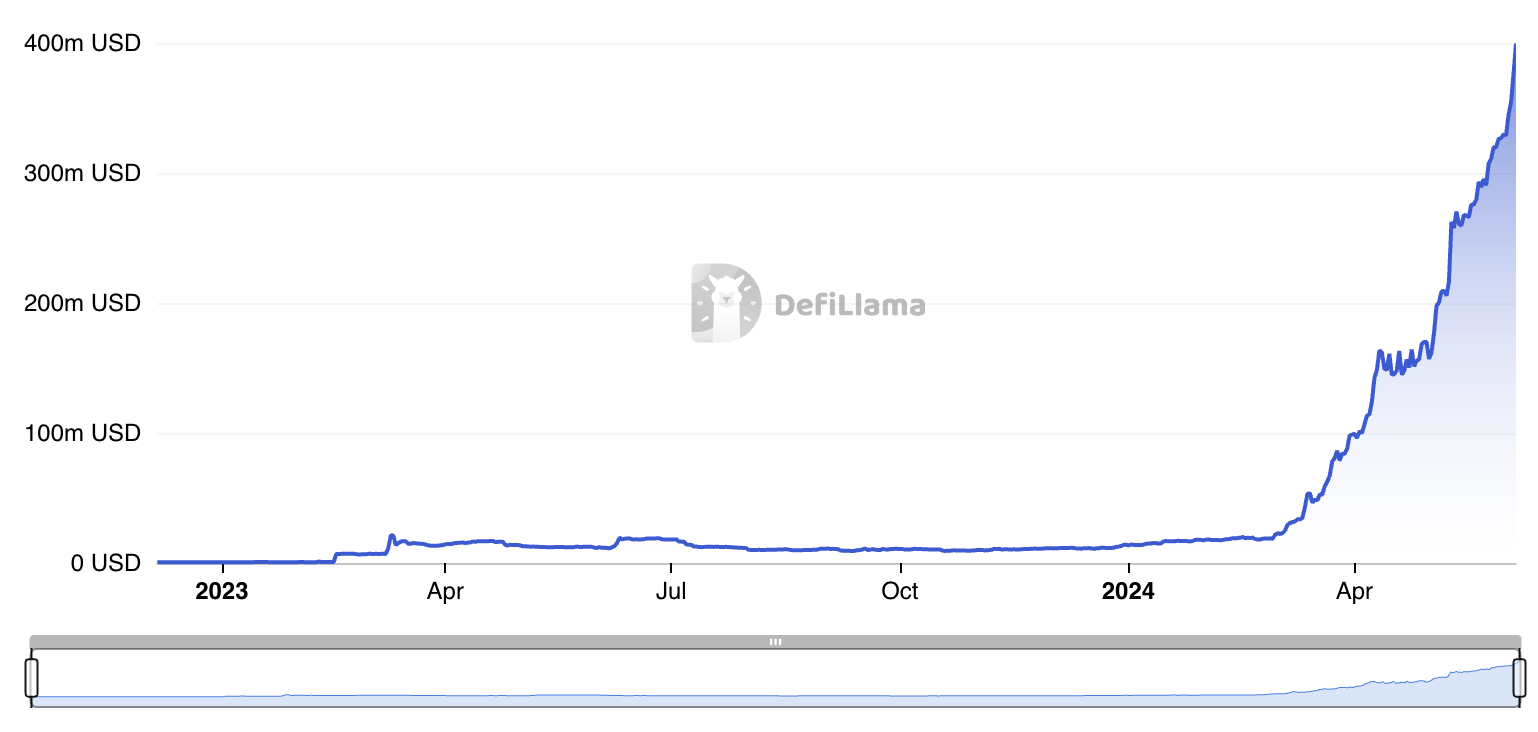Select the 2023 x-axis label
The image size is (1538, 732).
point(221,592)
